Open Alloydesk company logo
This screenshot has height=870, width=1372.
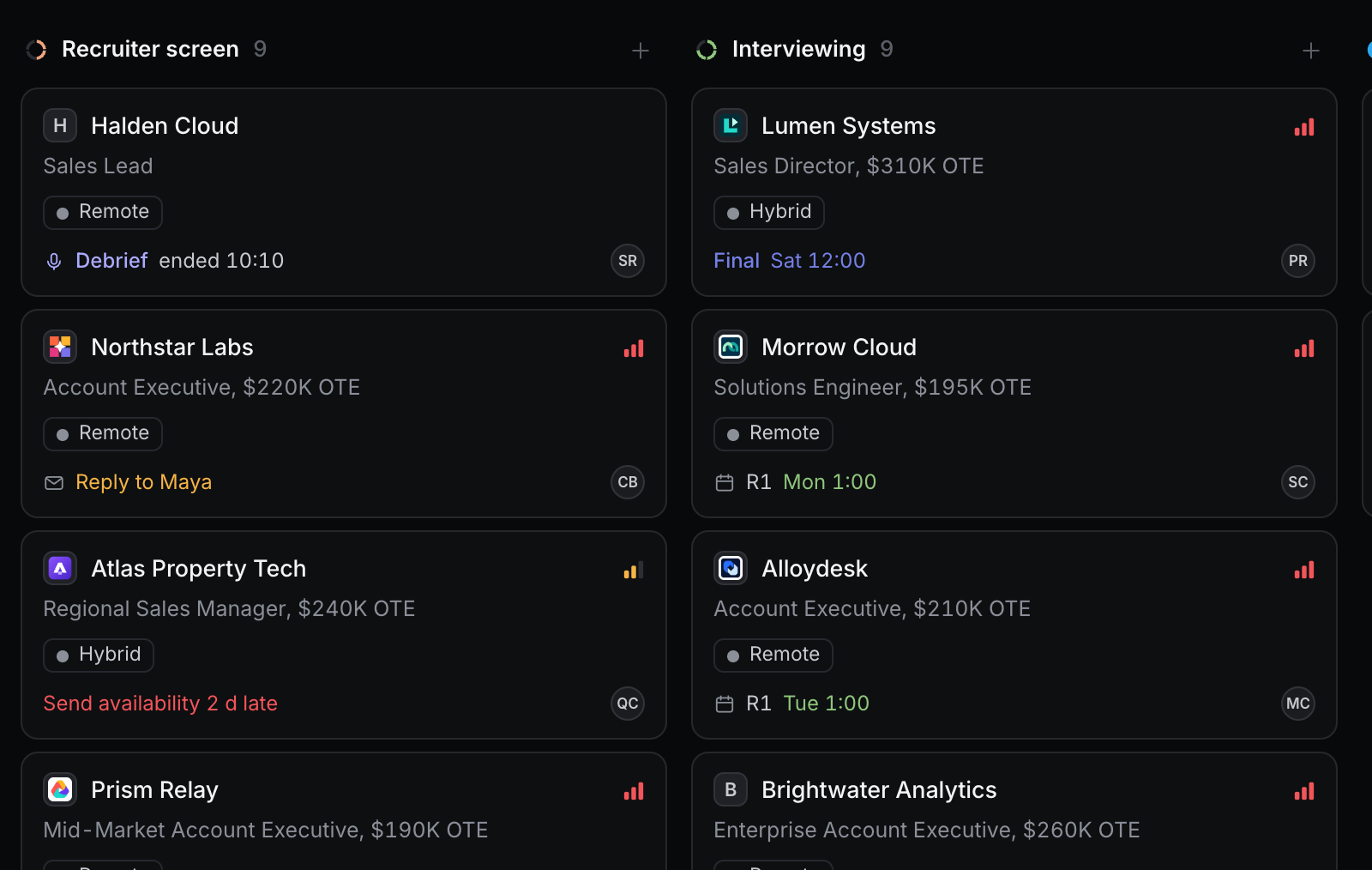coord(731,568)
